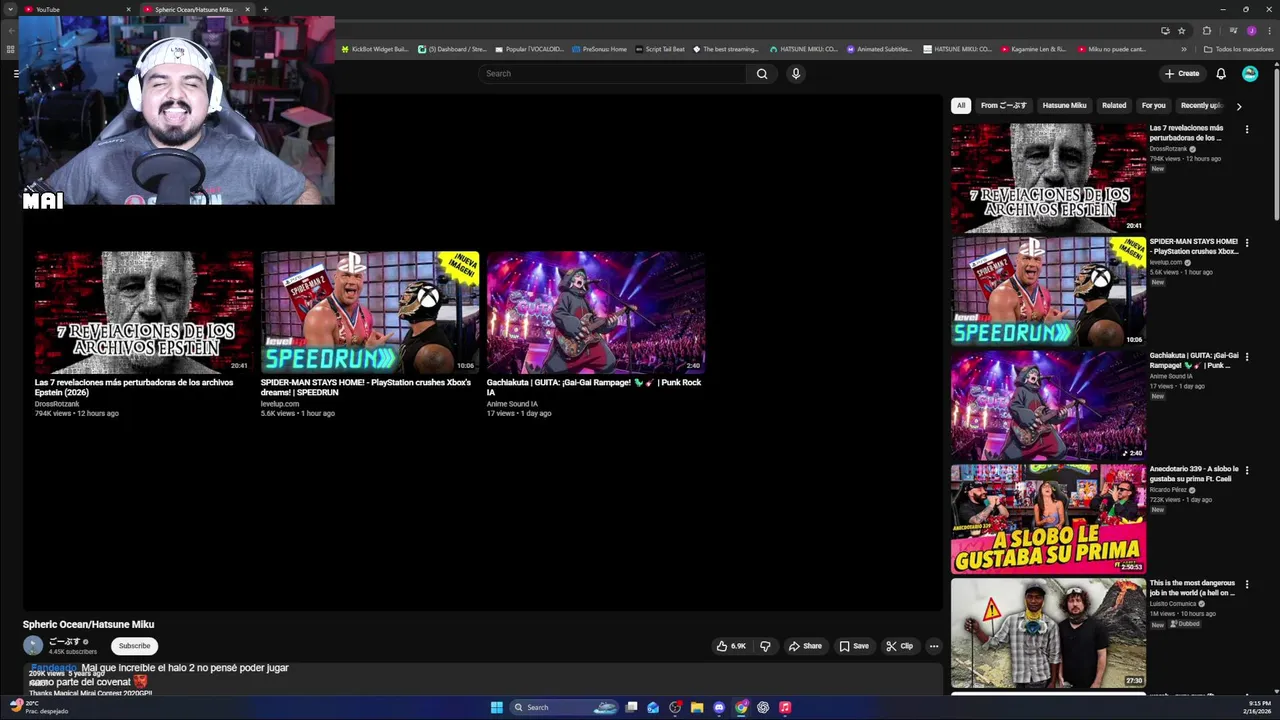Open Chrome media controls icon
This screenshot has height=720, width=1280.
(1233, 30)
